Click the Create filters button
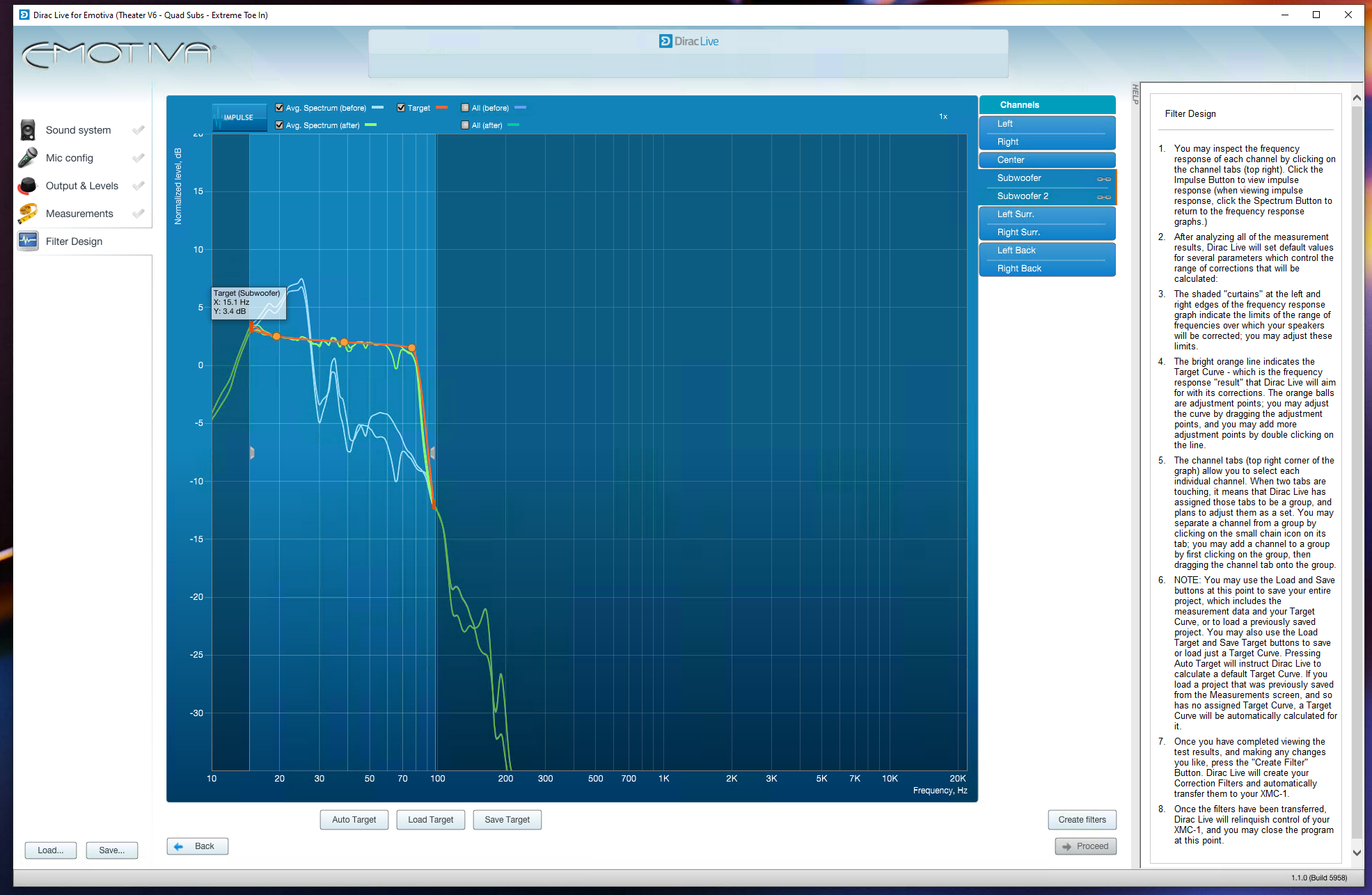 click(1082, 820)
